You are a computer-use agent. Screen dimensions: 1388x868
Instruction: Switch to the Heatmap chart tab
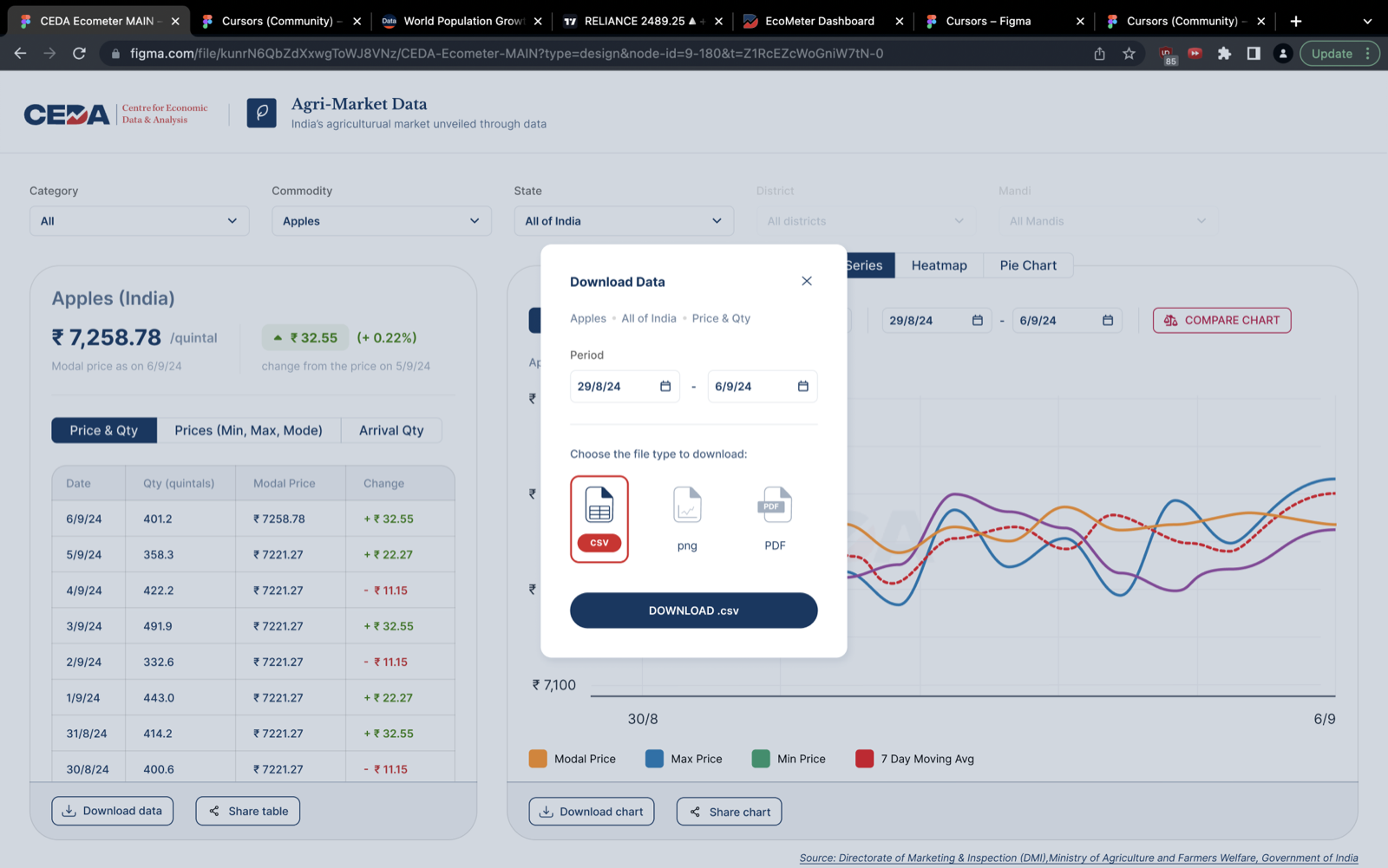[x=939, y=265]
